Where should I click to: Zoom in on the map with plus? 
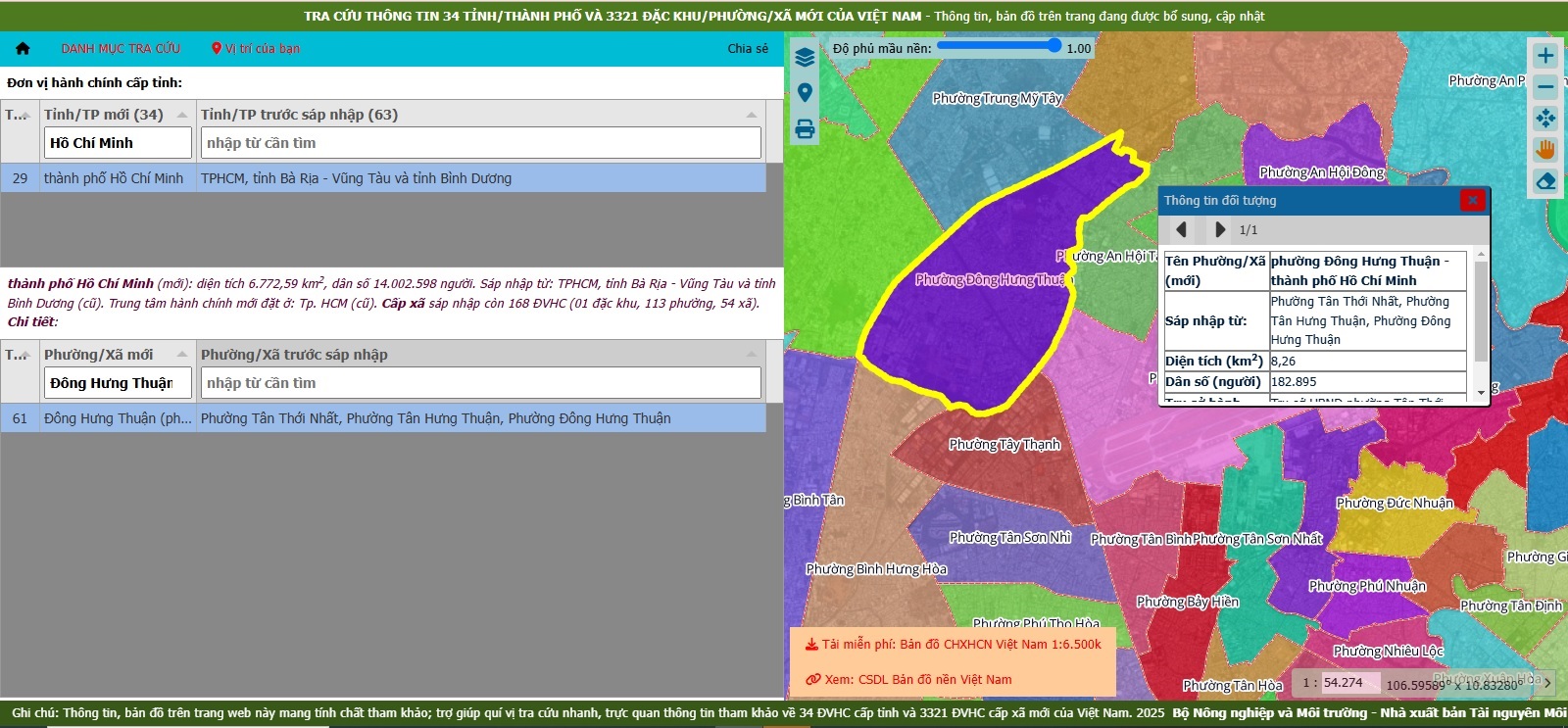click(x=1545, y=55)
